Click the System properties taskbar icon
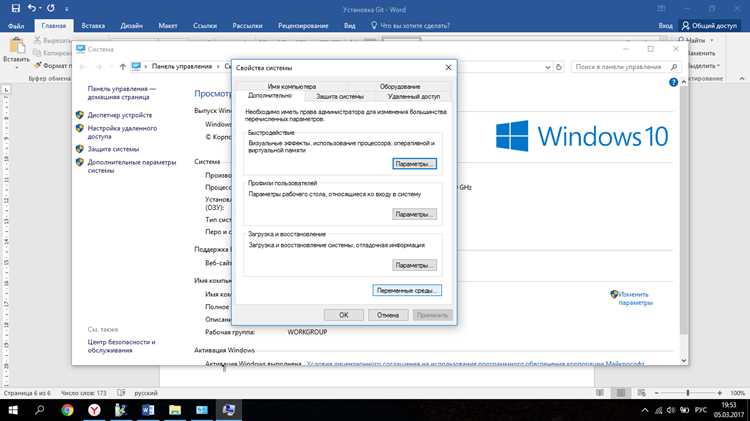This screenshot has height=421, width=750. pyautogui.click(x=229, y=410)
